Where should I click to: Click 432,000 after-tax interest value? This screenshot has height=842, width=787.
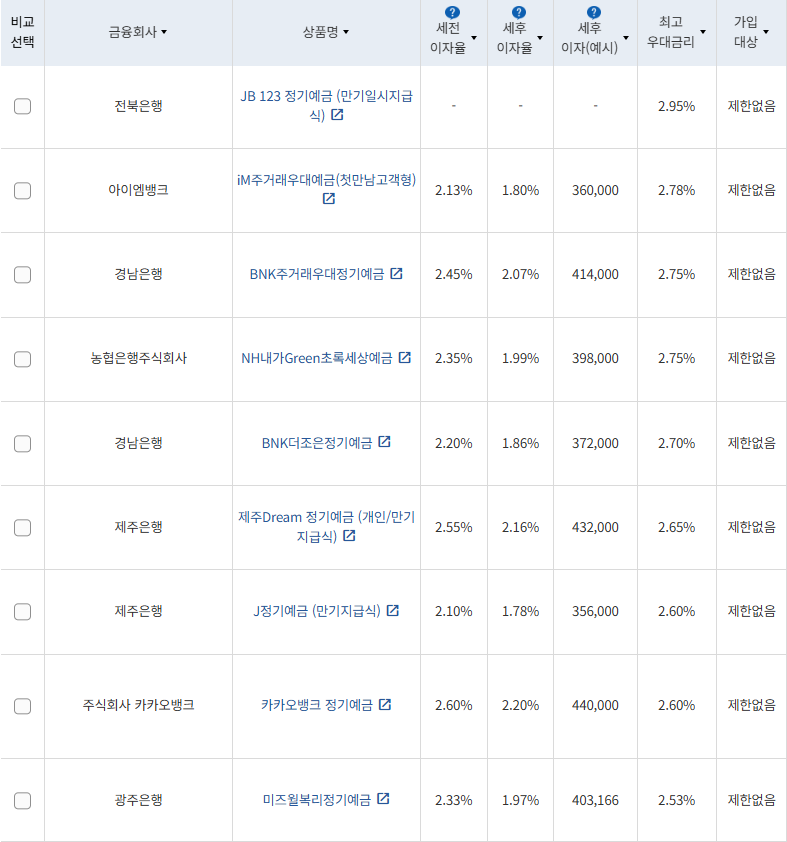[595, 527]
